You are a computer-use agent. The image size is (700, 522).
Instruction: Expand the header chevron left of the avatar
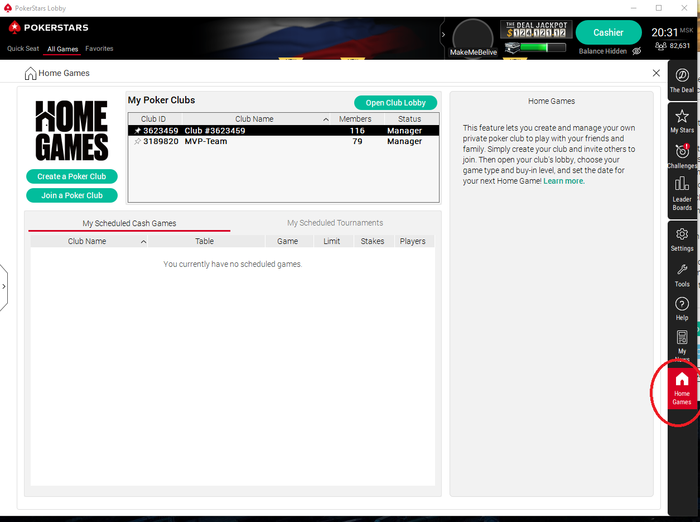pos(443,34)
